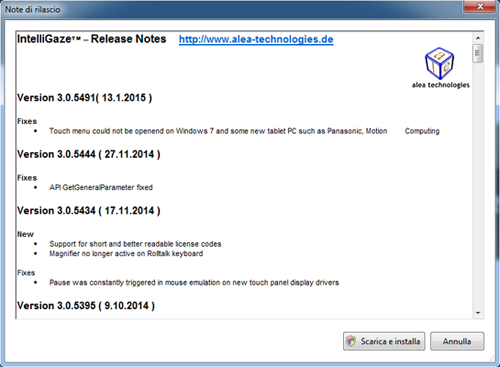Viewport: 500px width, 367px height.
Task: Select the Version 3.0.5491 heading
Action: [x=85, y=98]
